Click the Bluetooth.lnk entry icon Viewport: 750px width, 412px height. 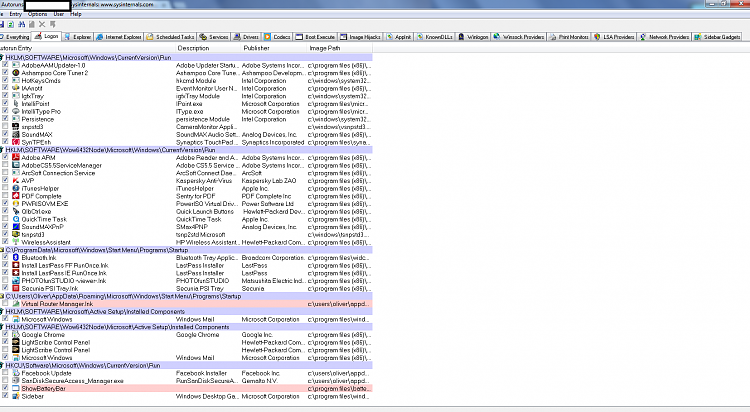click(x=16, y=257)
